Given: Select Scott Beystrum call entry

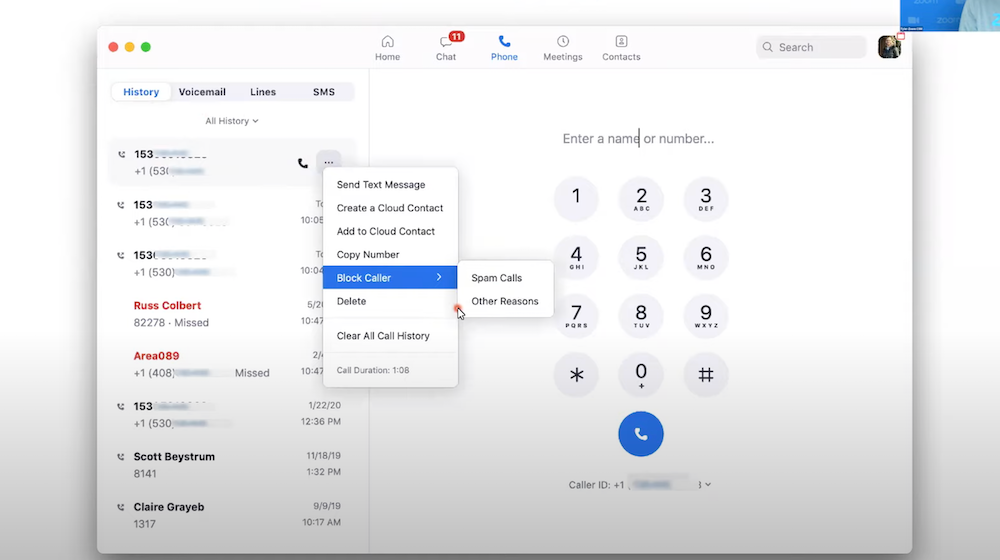Looking at the screenshot, I should [232, 465].
